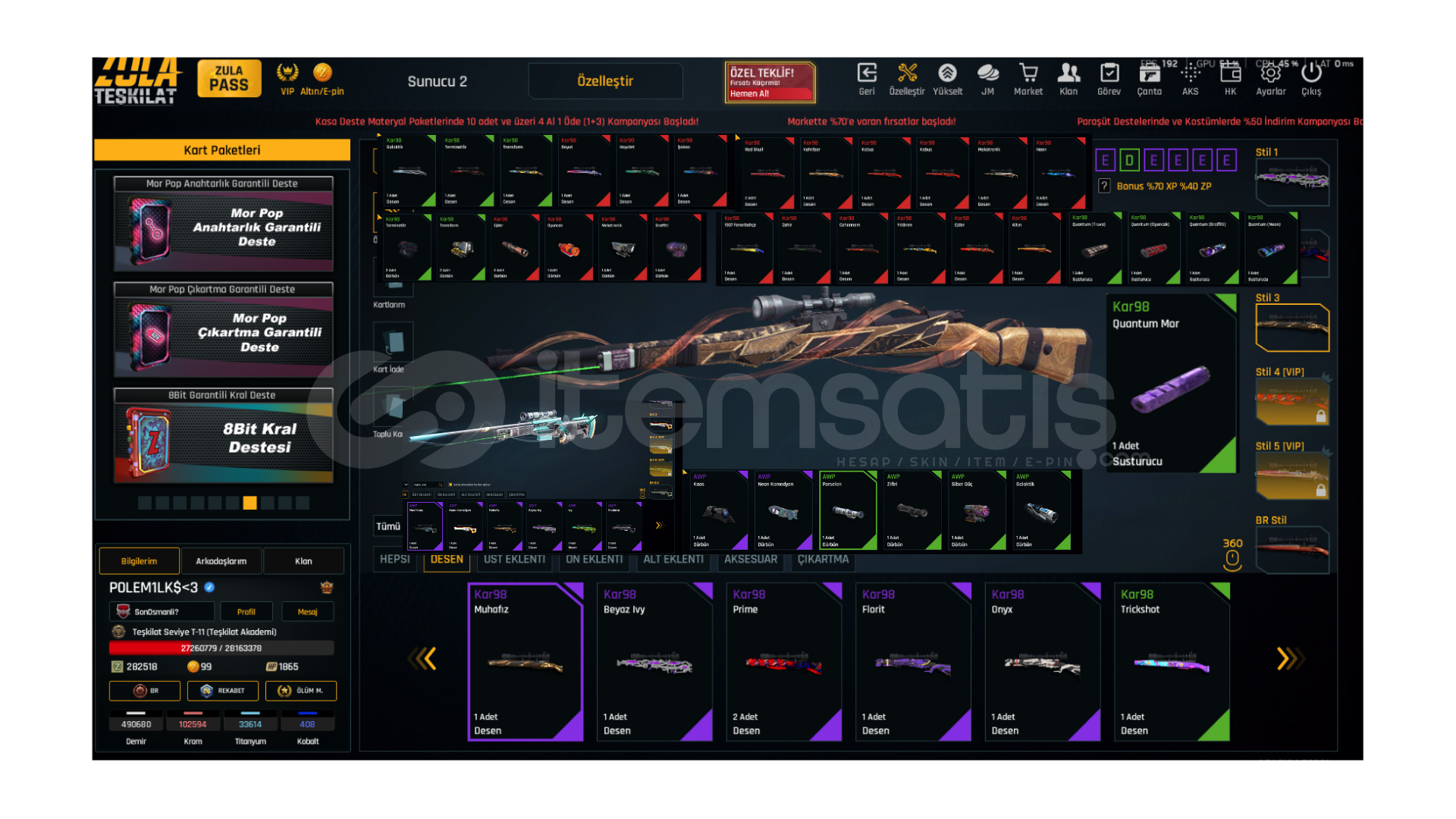The width and height of the screenshot is (1456, 819).
Task: Open Özelleştir wrench icon in top toolbar
Action: [907, 74]
